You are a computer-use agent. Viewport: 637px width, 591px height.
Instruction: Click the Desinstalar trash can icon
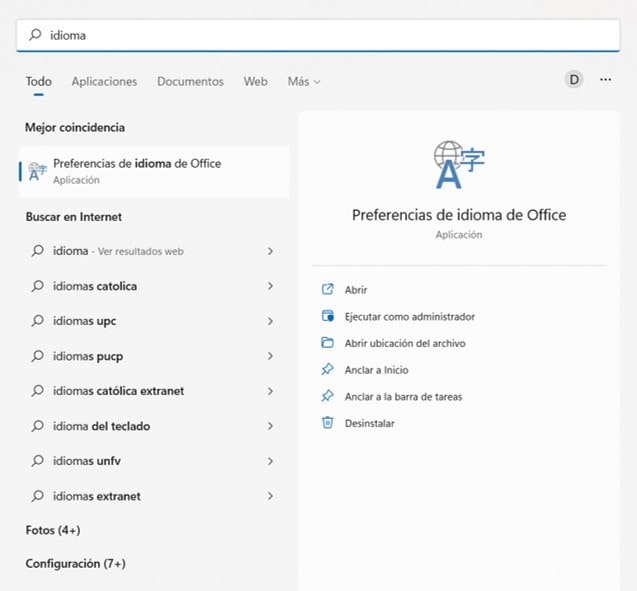[x=327, y=423]
